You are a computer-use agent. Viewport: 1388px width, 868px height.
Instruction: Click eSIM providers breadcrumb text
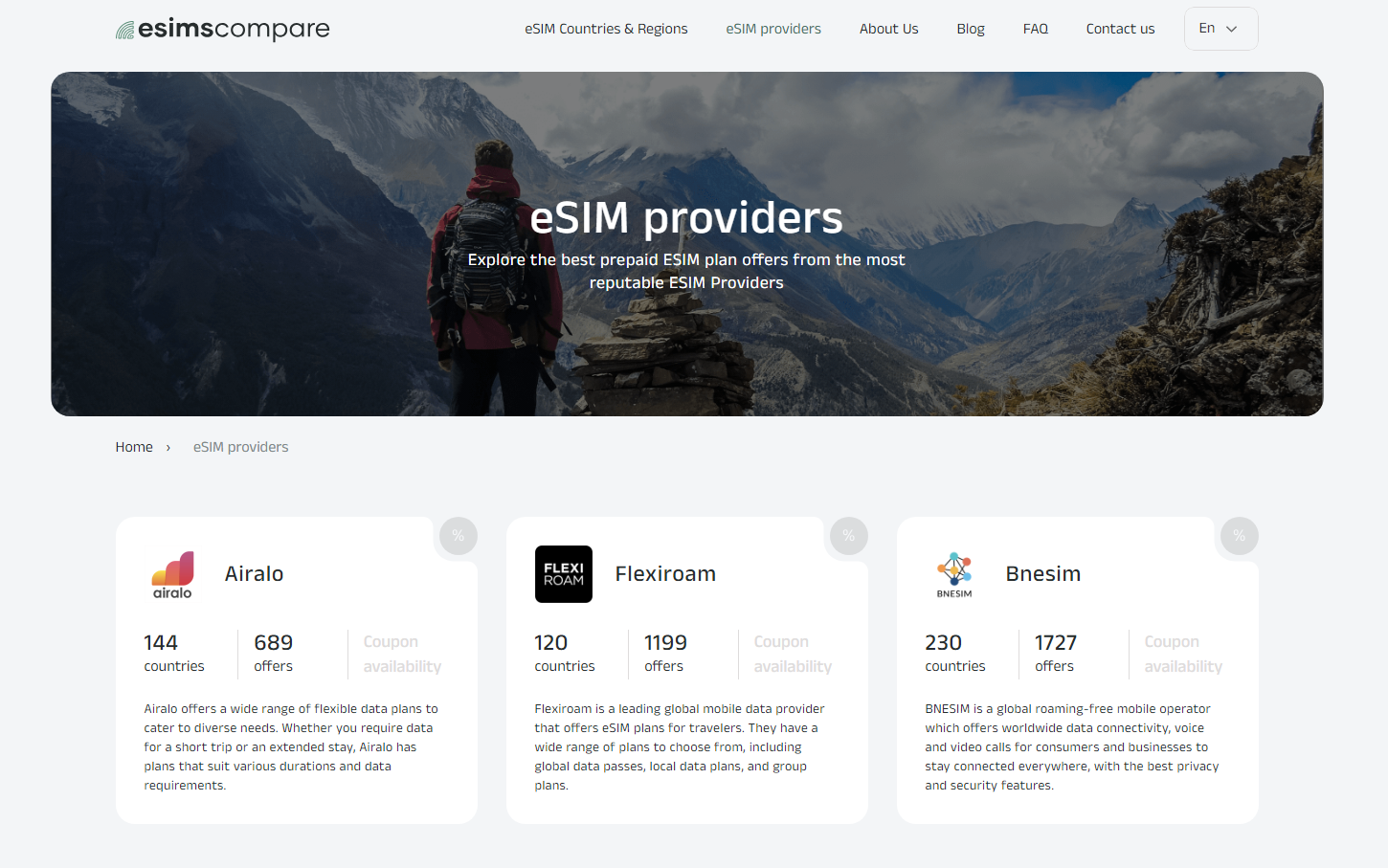tap(240, 447)
